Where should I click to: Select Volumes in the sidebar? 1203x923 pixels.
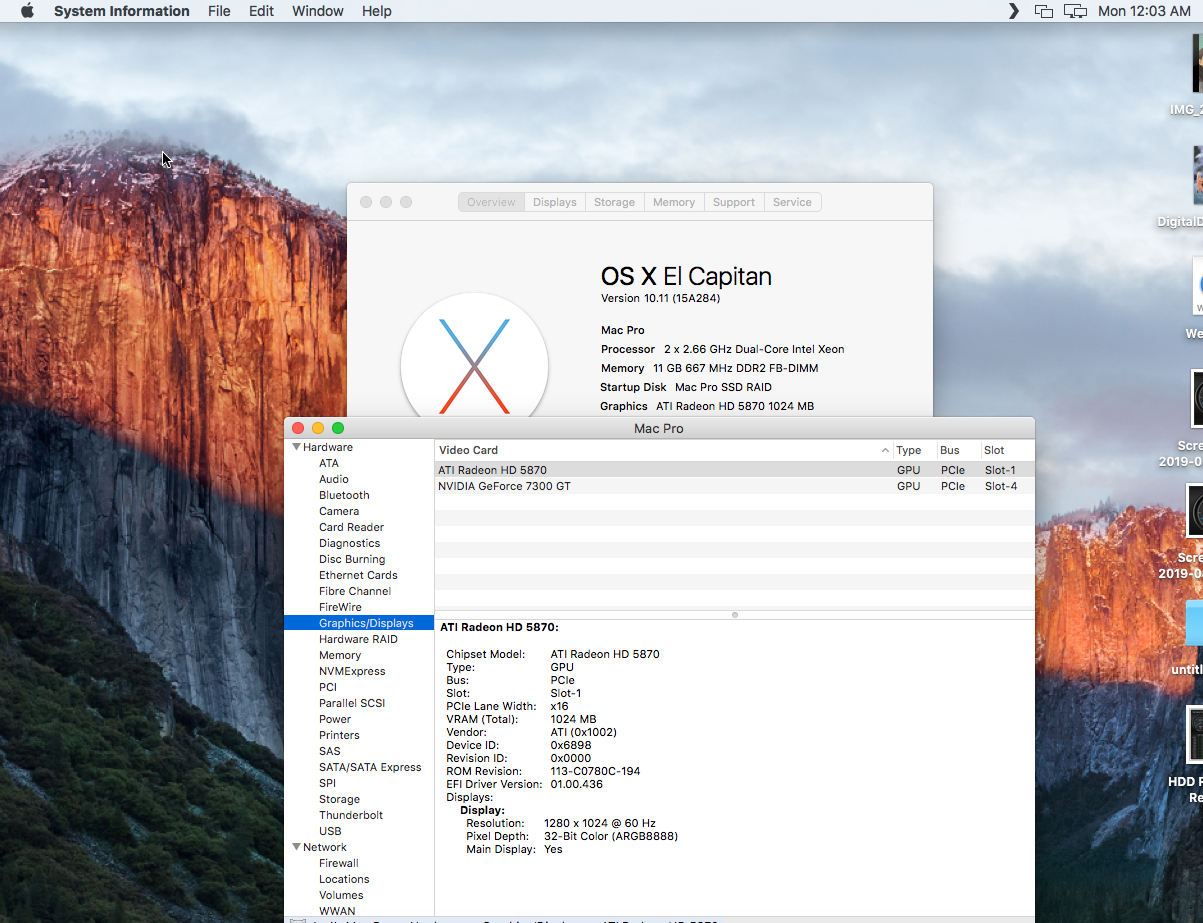point(341,895)
